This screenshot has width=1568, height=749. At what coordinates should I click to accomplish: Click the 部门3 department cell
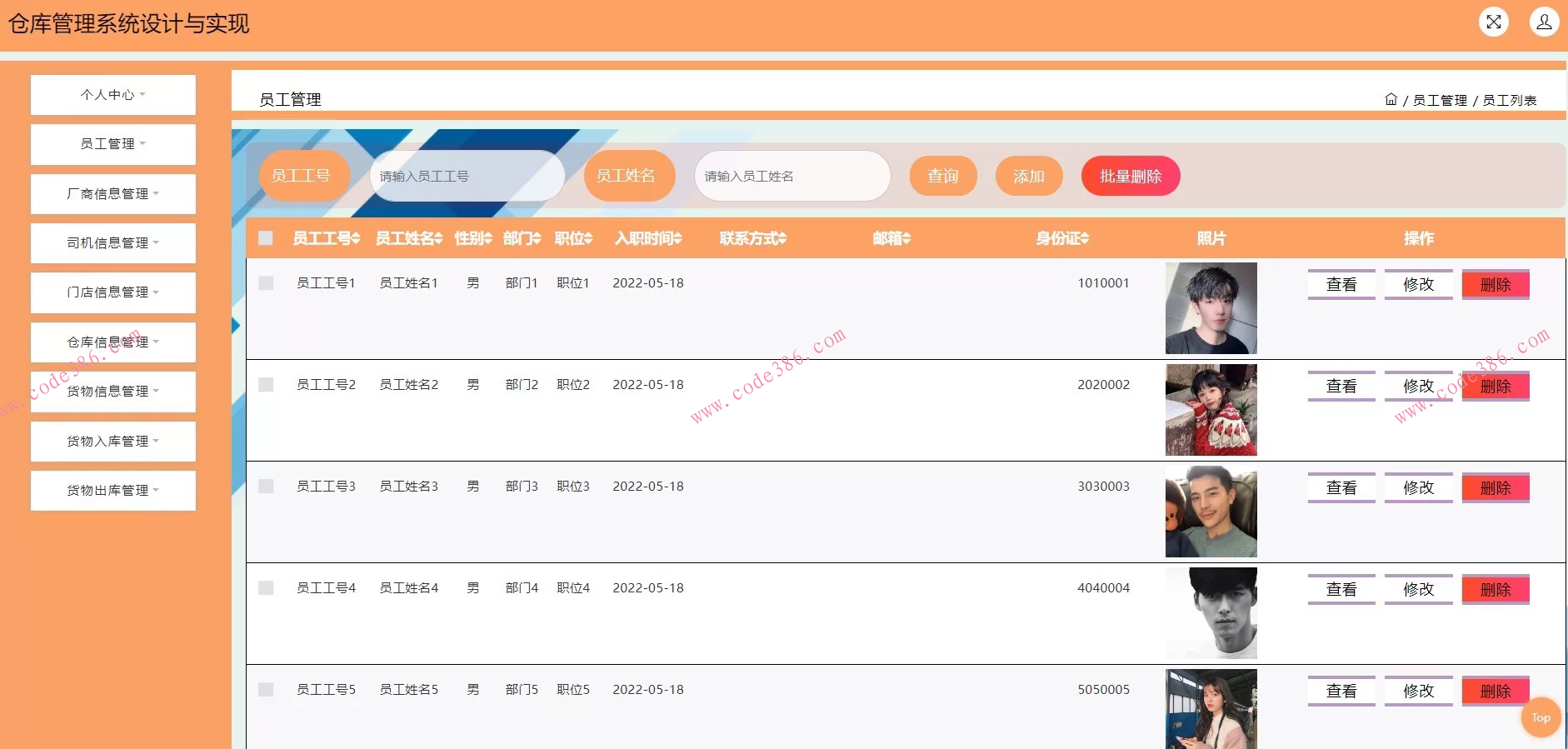pyautogui.click(x=522, y=487)
